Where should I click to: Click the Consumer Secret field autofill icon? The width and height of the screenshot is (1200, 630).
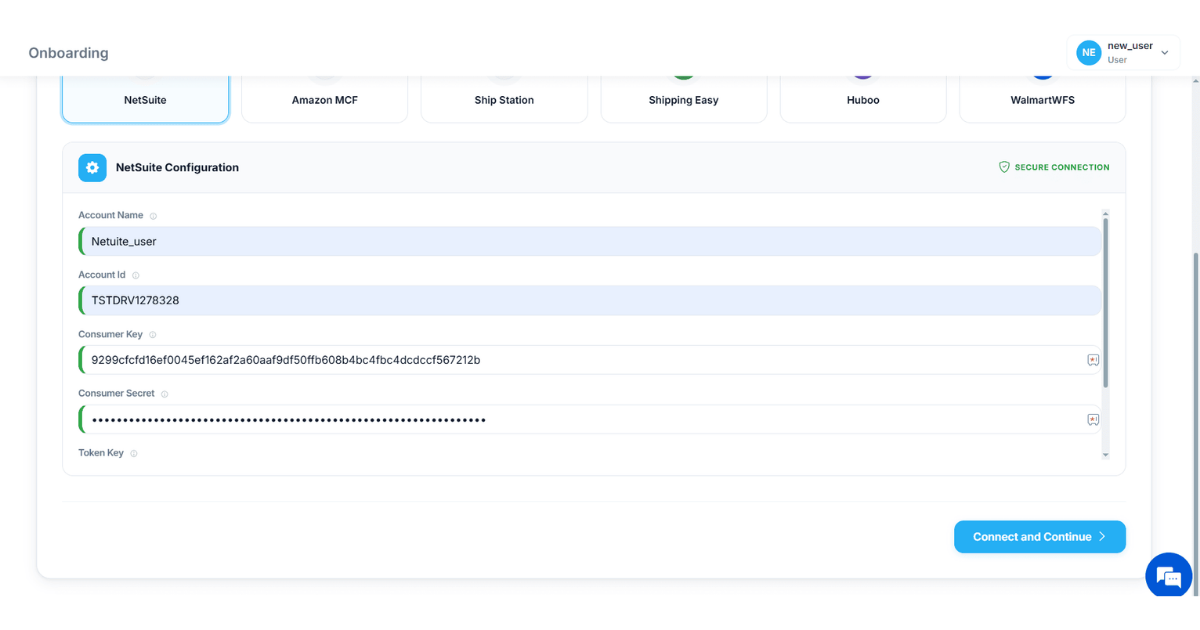(1093, 420)
